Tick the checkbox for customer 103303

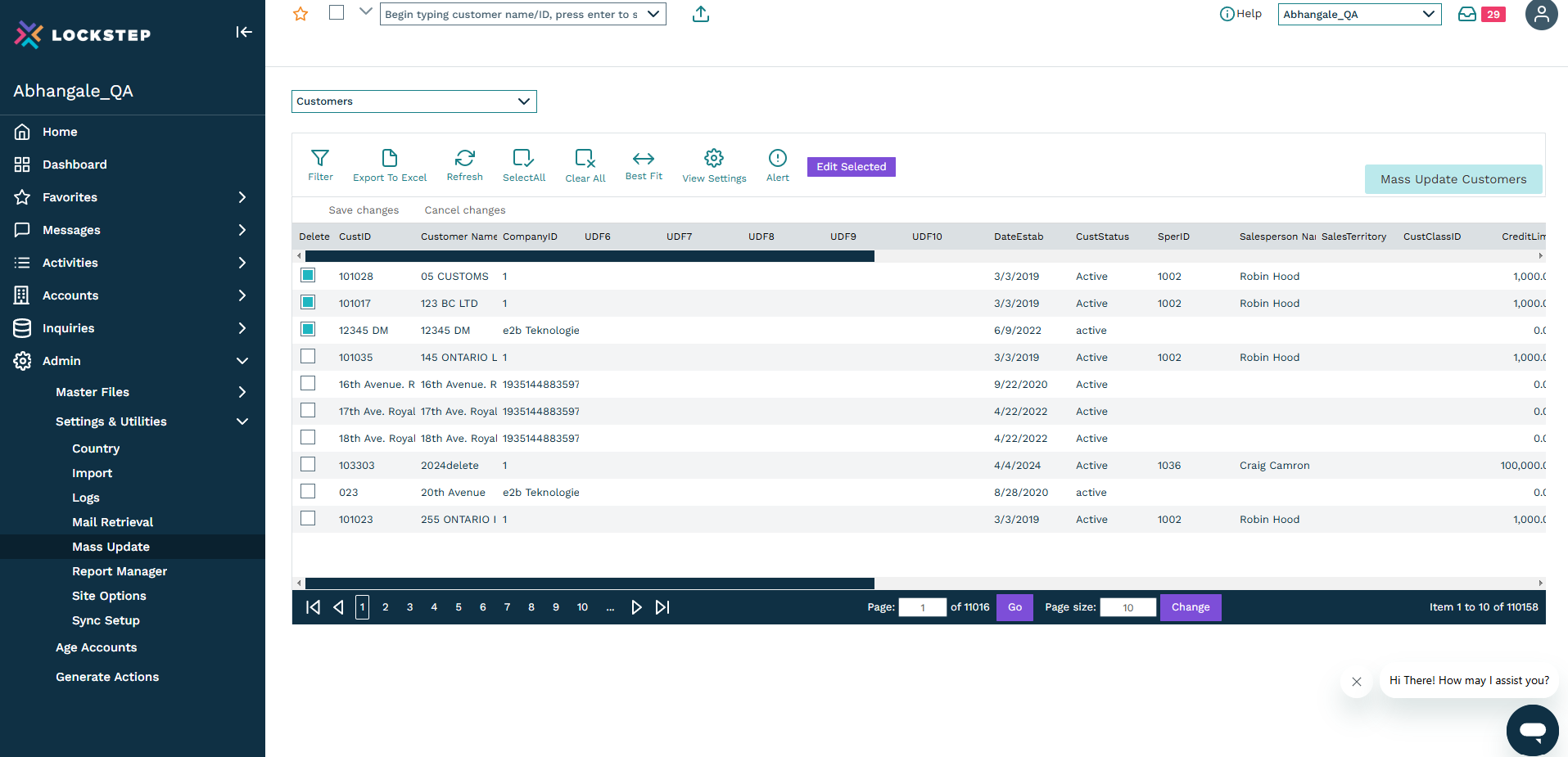[308, 465]
